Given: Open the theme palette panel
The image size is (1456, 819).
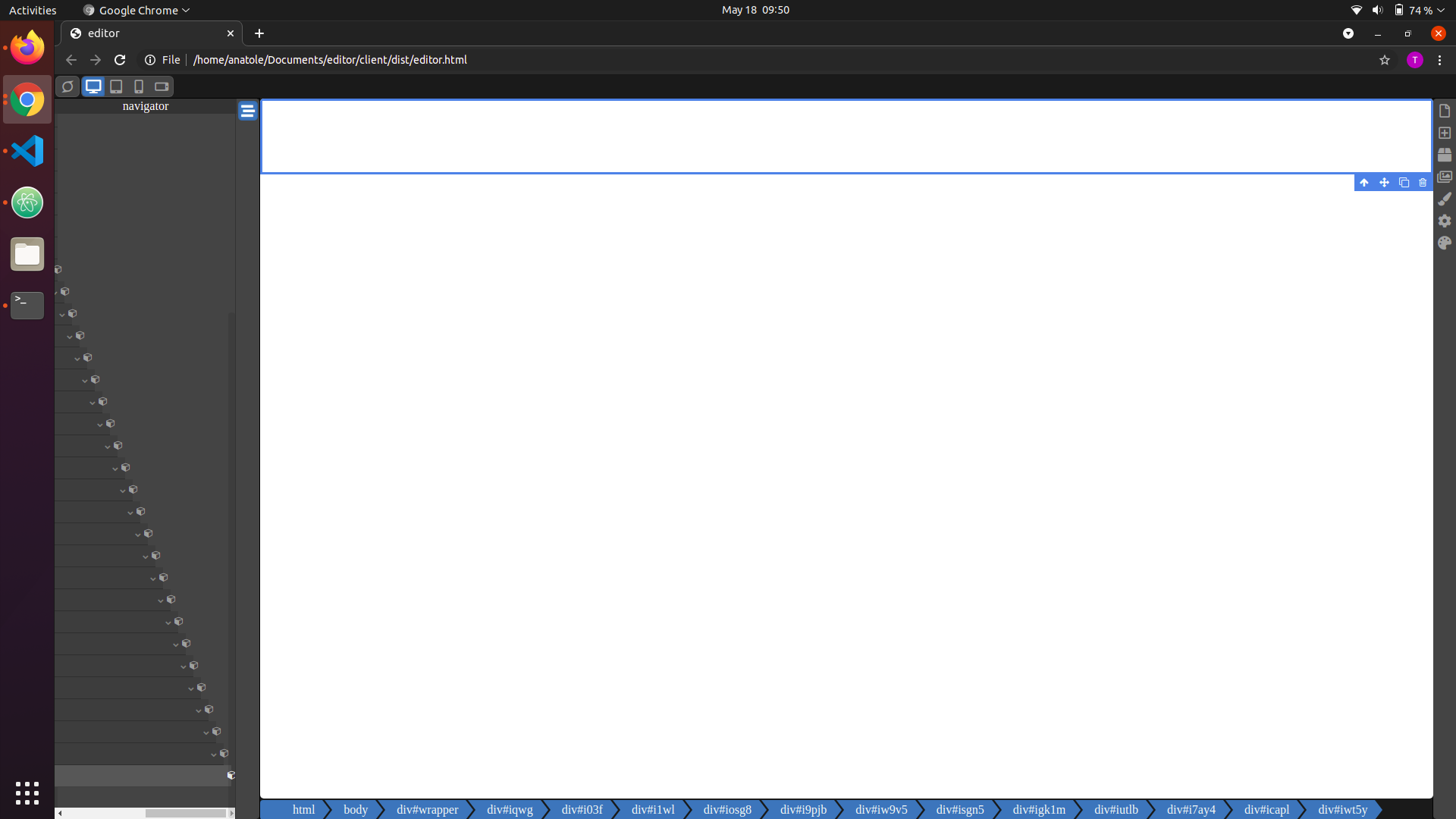Looking at the screenshot, I should (x=1445, y=243).
